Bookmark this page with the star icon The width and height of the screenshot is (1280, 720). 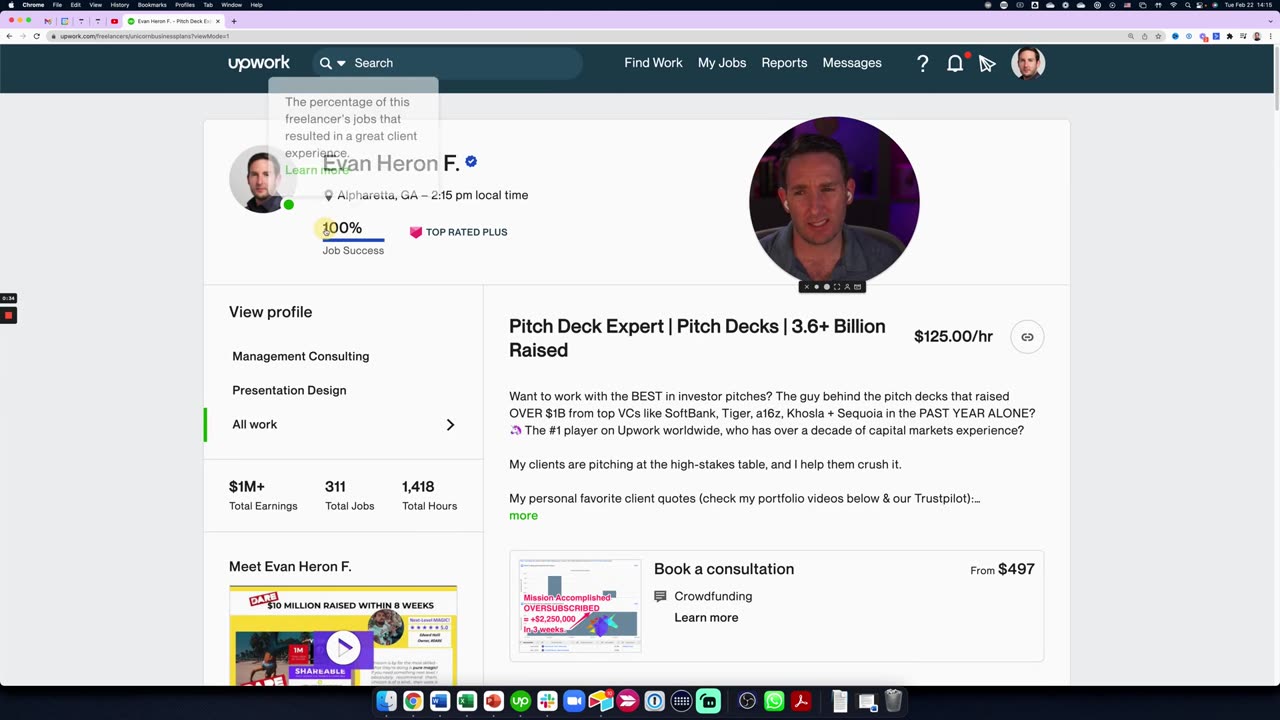[x=1158, y=36]
